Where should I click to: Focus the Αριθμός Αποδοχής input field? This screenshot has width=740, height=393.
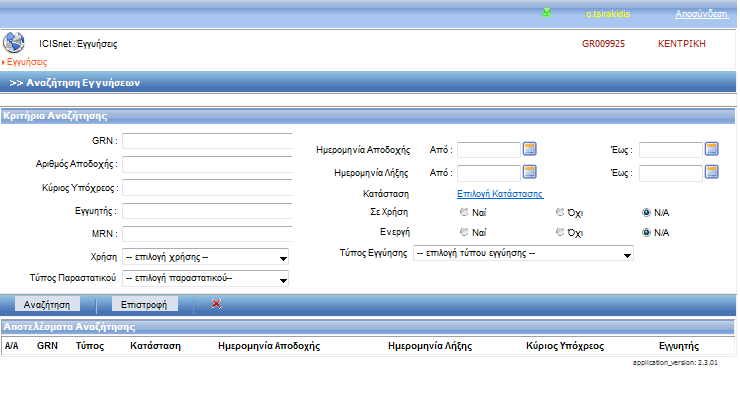(x=207, y=164)
